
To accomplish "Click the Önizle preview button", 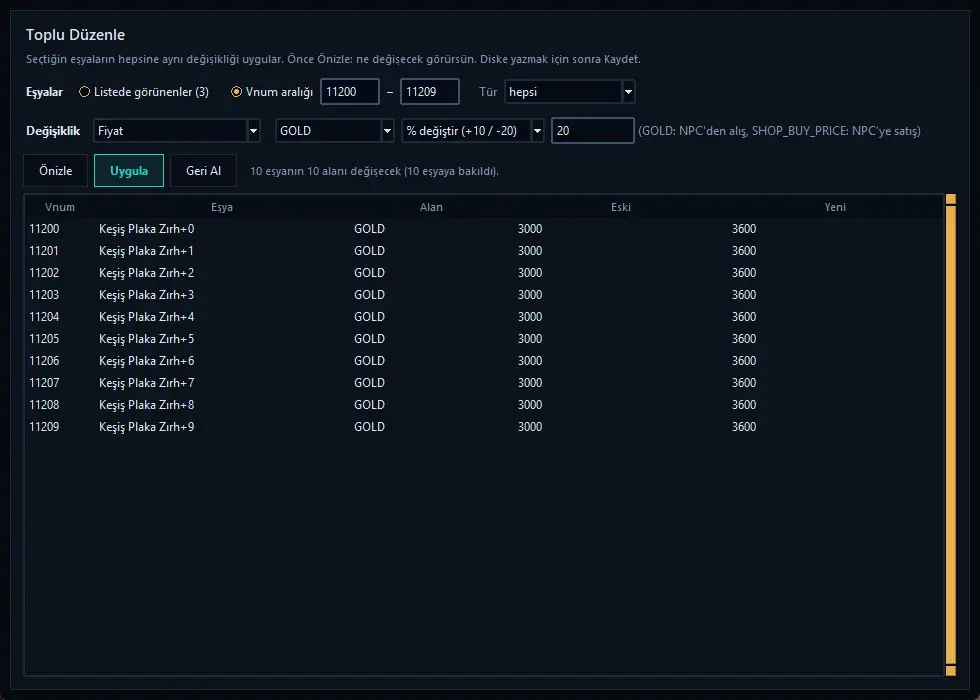I will [56, 171].
